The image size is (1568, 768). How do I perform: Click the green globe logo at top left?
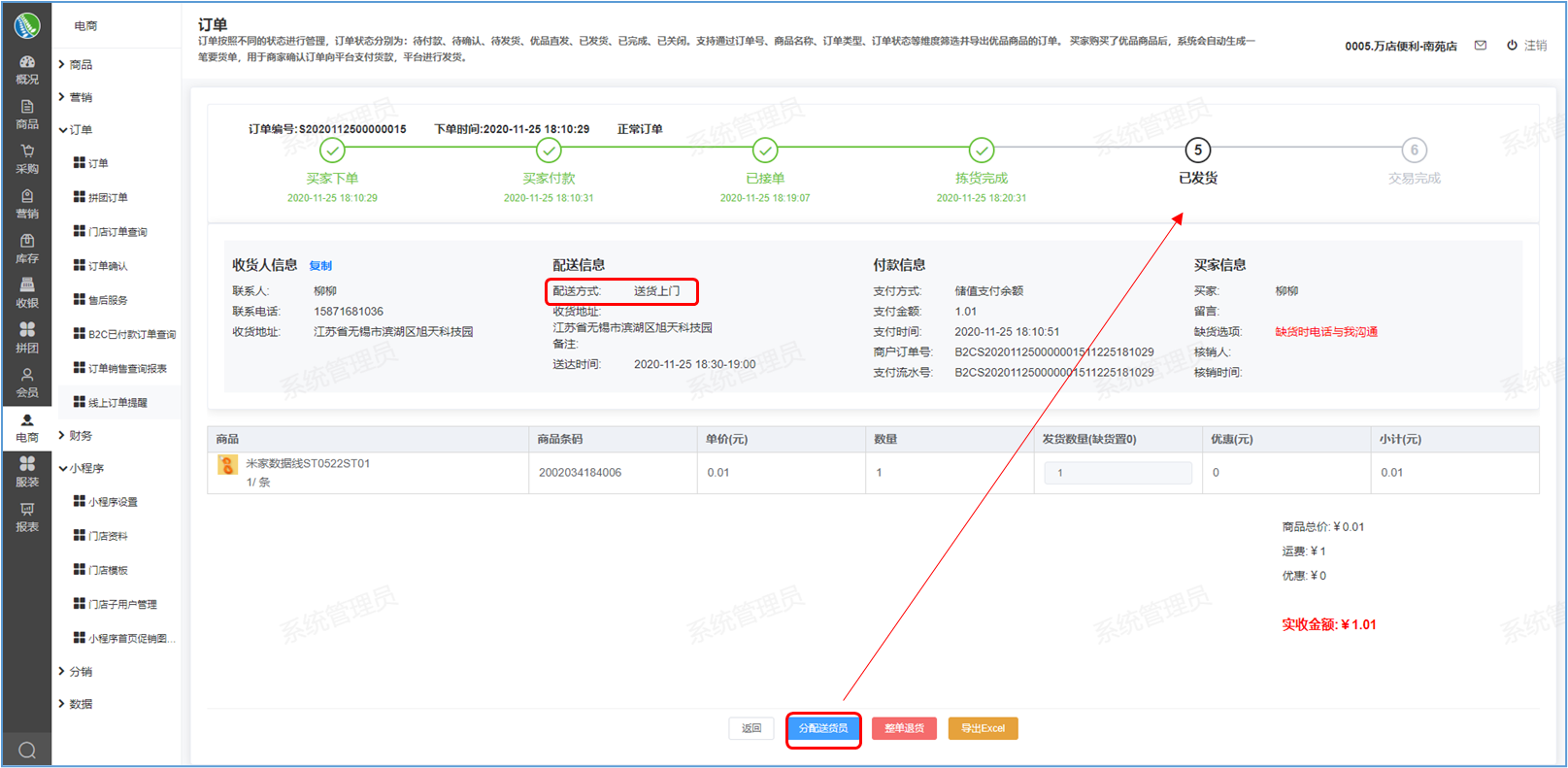27,25
